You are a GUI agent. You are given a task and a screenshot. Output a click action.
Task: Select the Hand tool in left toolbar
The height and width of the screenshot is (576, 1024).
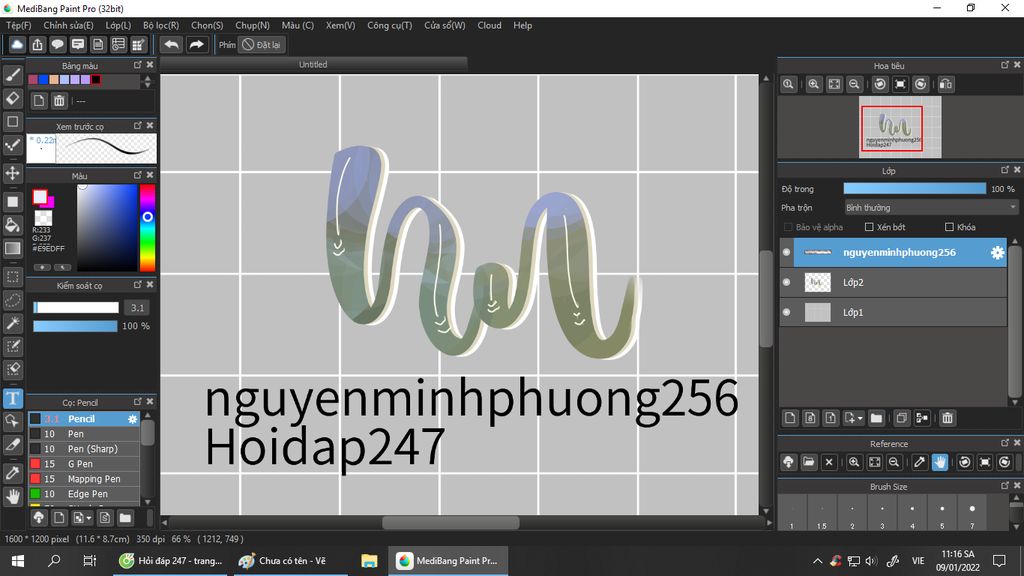(x=12, y=497)
